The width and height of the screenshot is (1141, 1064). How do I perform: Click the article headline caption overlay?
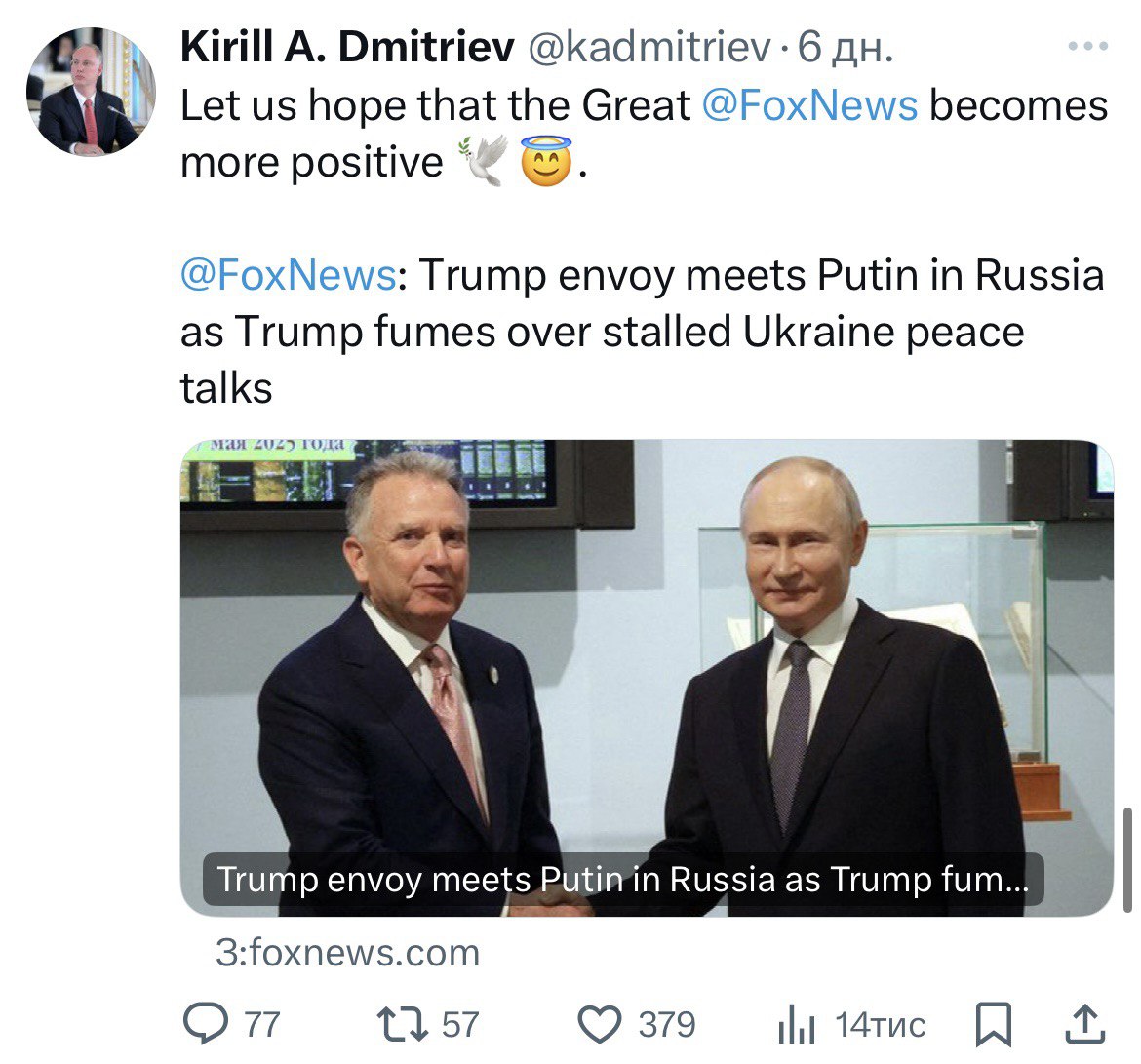point(622,880)
